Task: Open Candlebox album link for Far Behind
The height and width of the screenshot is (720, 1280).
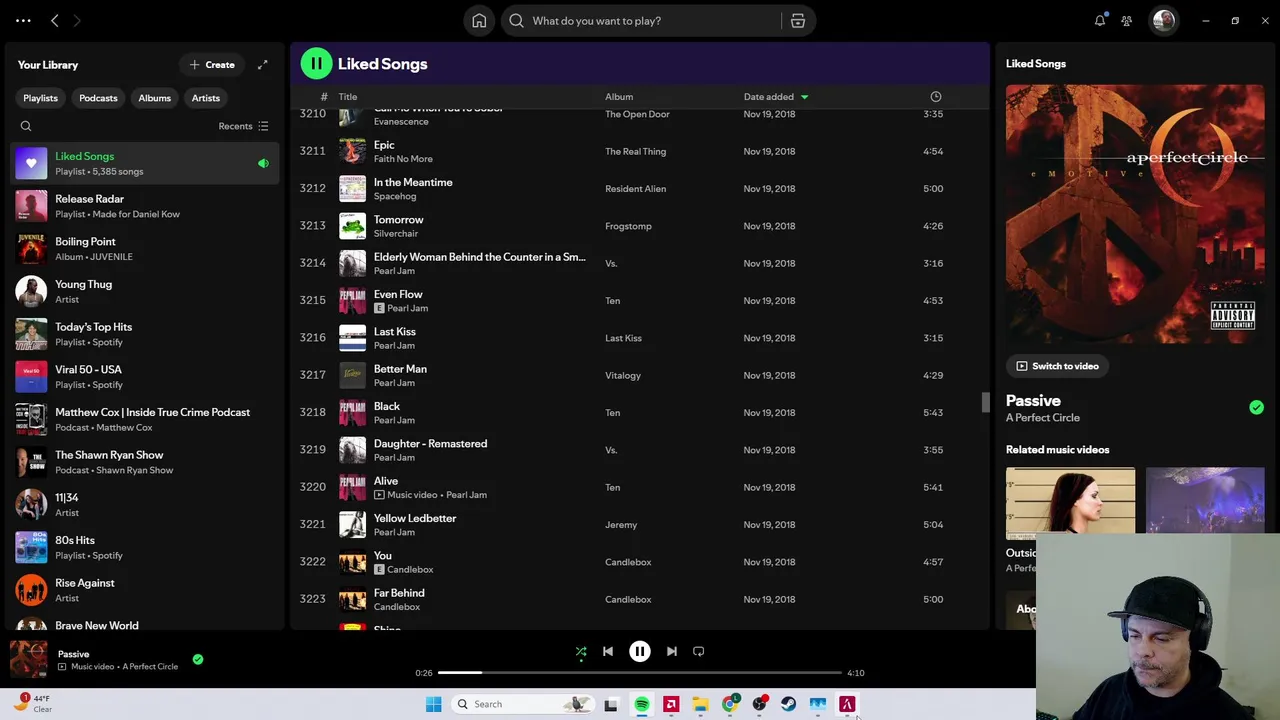Action: [628, 599]
